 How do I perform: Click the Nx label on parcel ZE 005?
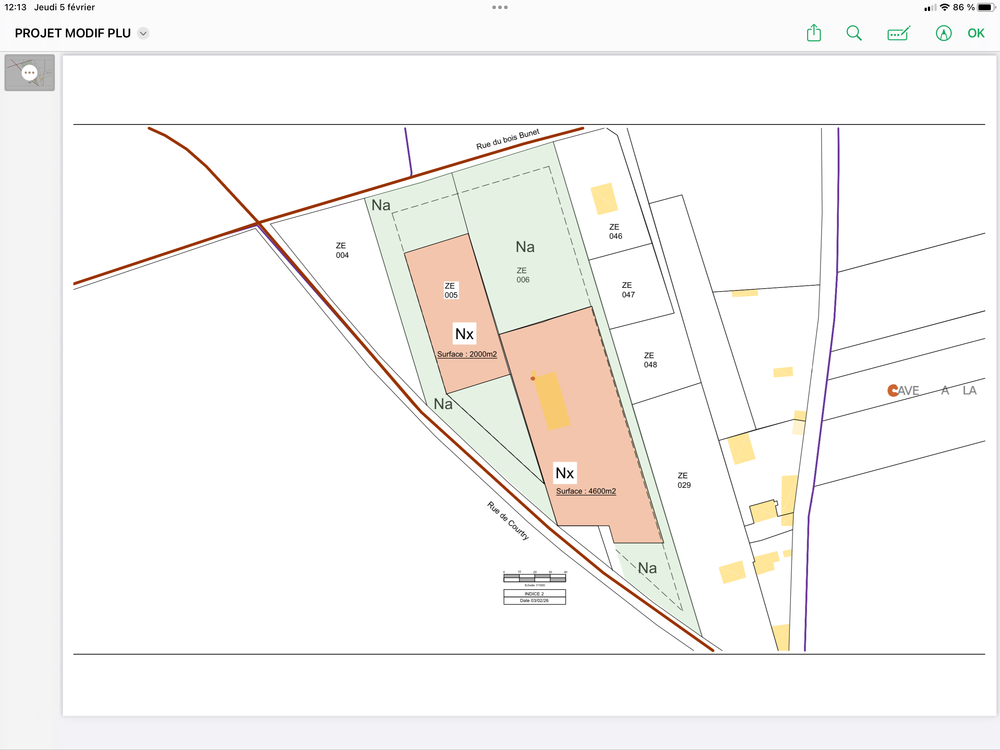(464, 334)
